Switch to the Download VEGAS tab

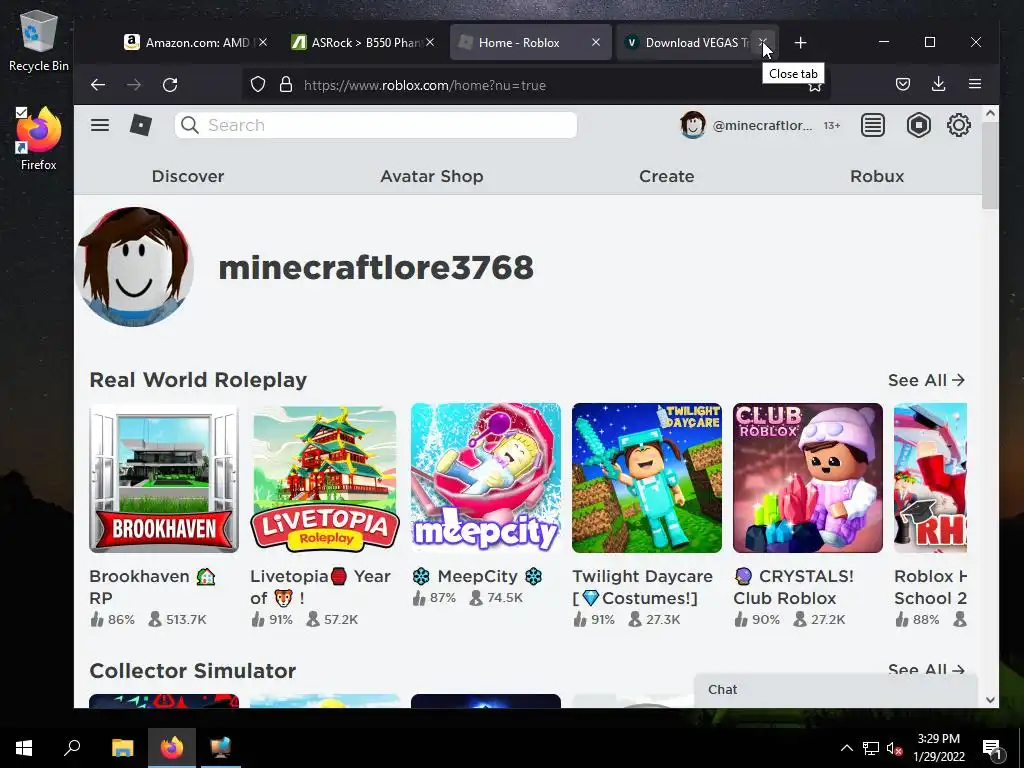coord(696,42)
